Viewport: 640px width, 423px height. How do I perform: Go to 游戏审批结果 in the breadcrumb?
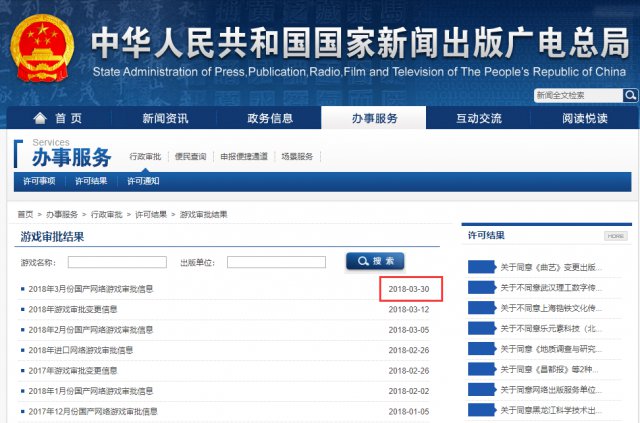(x=203, y=214)
